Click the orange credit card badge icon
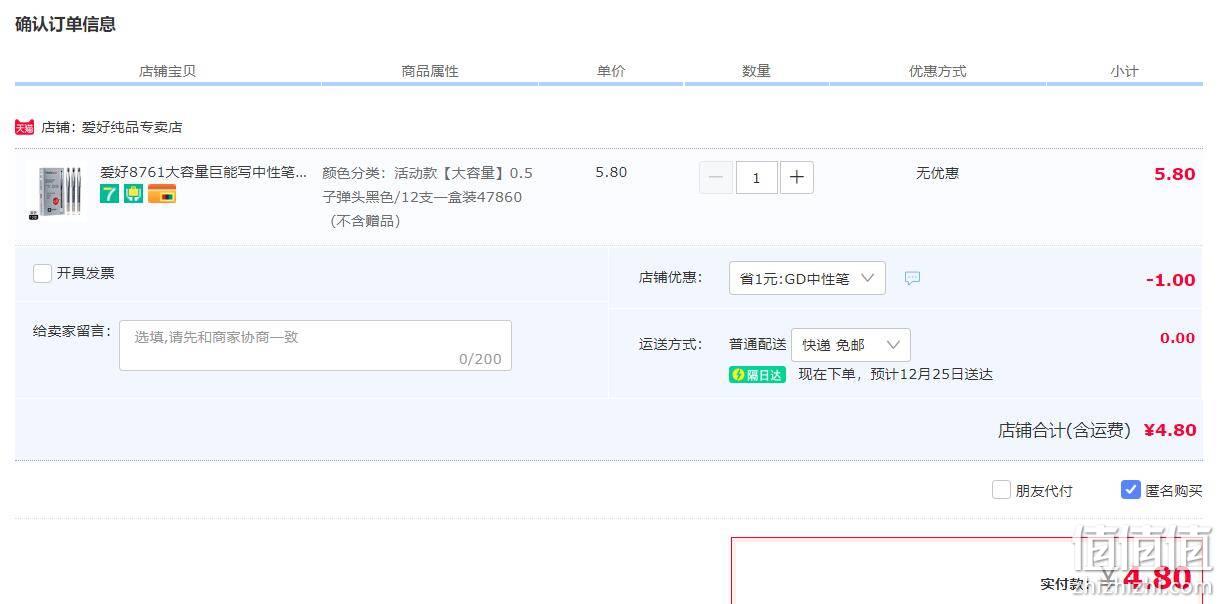1222x604 pixels. point(162,194)
